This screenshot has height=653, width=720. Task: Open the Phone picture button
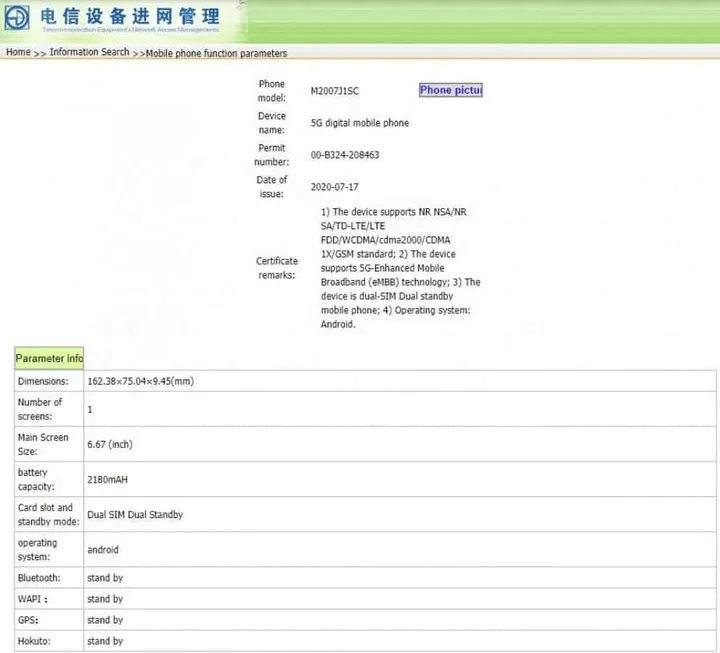450,90
